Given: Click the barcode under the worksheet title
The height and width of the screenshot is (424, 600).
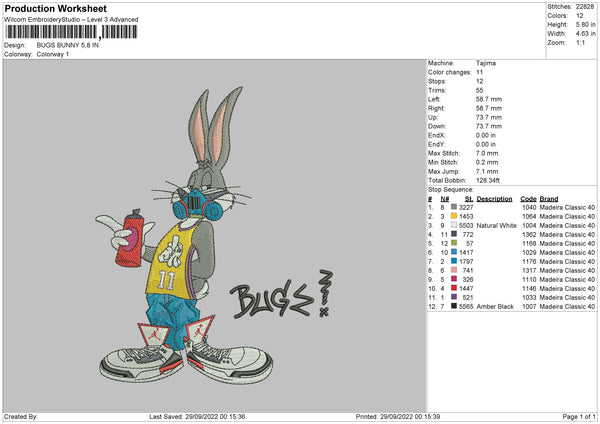Looking at the screenshot, I should [72, 32].
